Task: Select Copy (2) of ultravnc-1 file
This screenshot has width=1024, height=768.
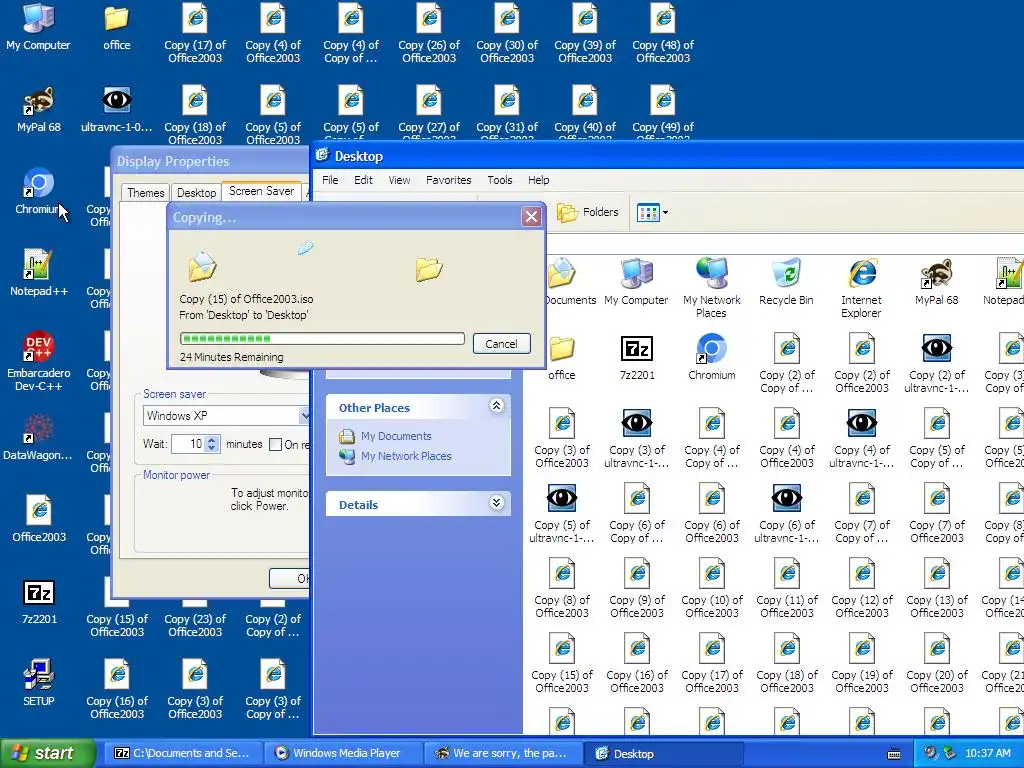Action: coord(936,363)
